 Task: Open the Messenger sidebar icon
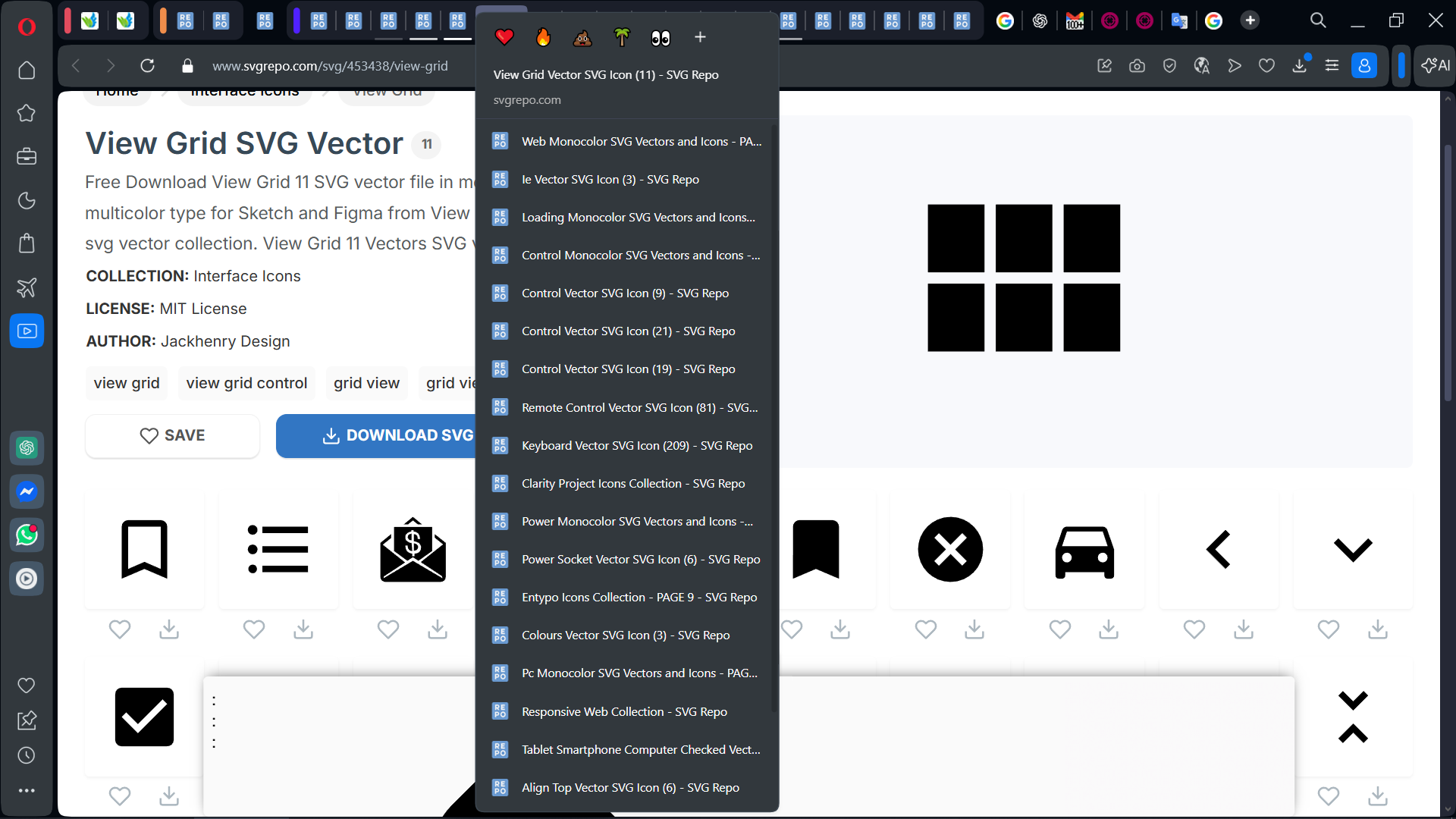click(x=27, y=491)
